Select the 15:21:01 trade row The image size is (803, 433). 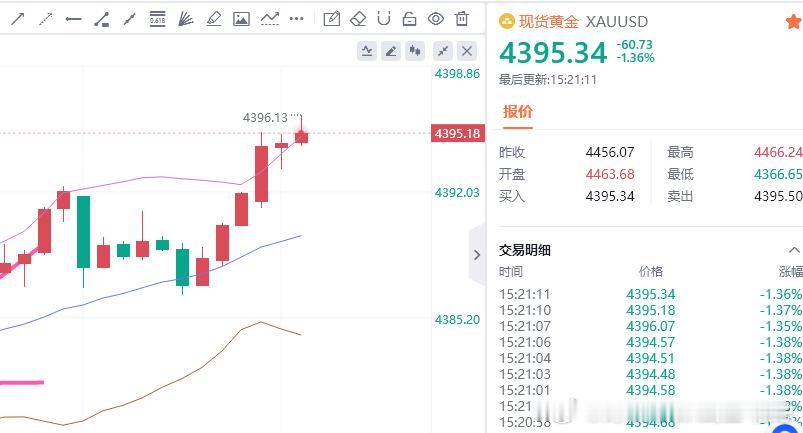(650, 390)
